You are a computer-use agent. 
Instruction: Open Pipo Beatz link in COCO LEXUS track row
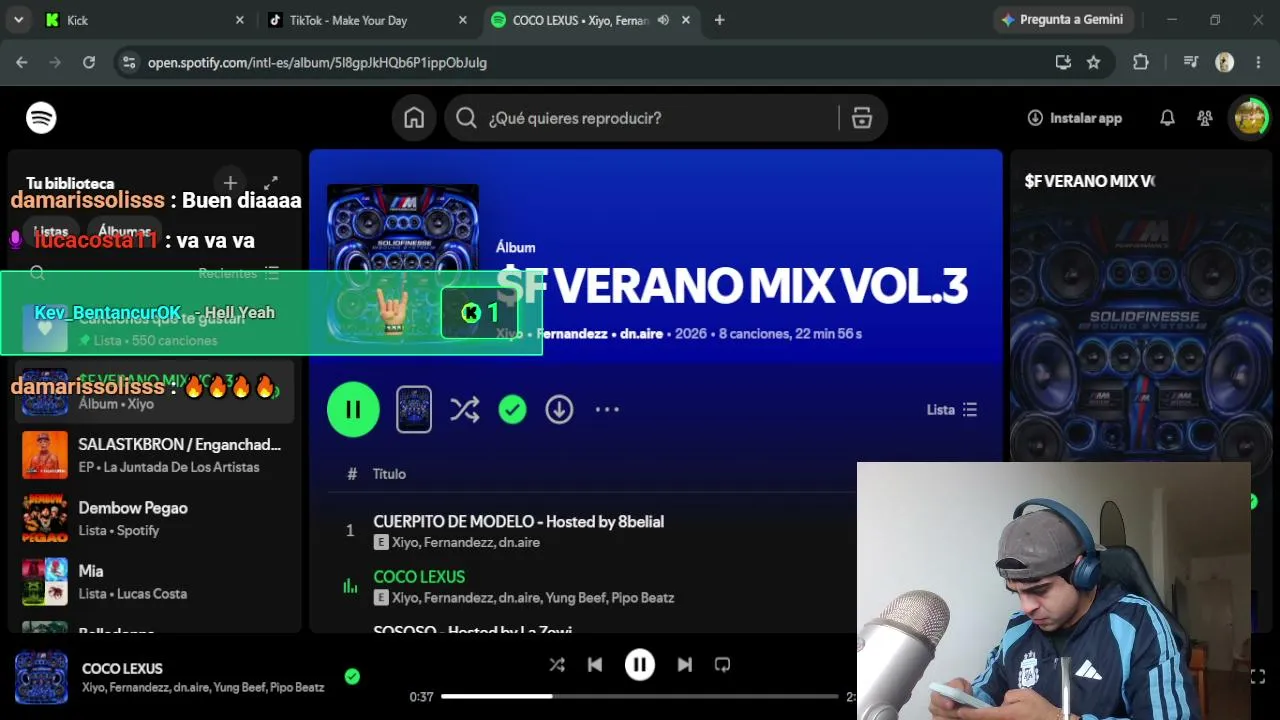coord(643,598)
